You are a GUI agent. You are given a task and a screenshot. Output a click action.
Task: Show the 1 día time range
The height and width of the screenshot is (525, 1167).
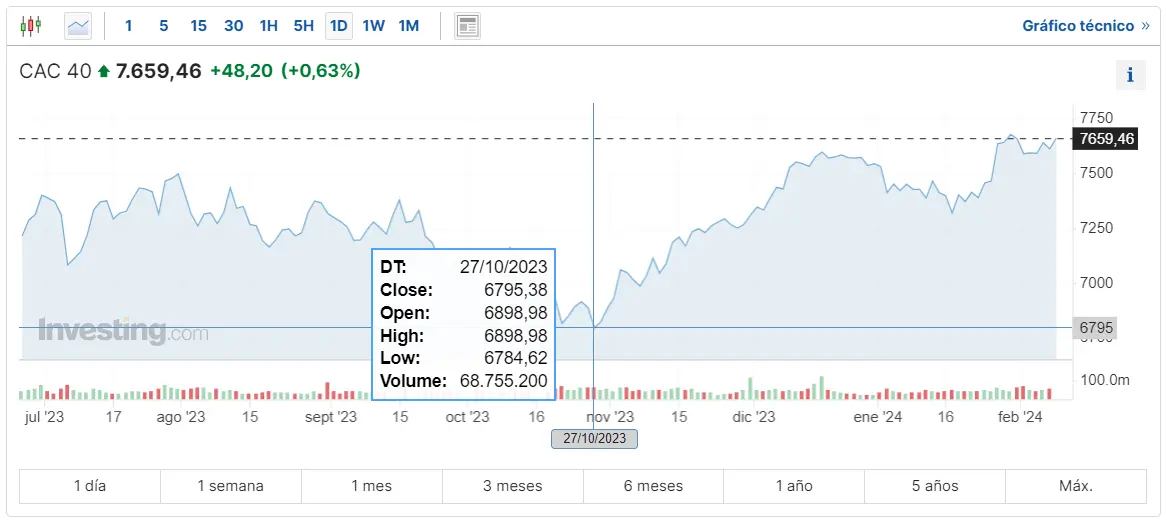coord(89,486)
